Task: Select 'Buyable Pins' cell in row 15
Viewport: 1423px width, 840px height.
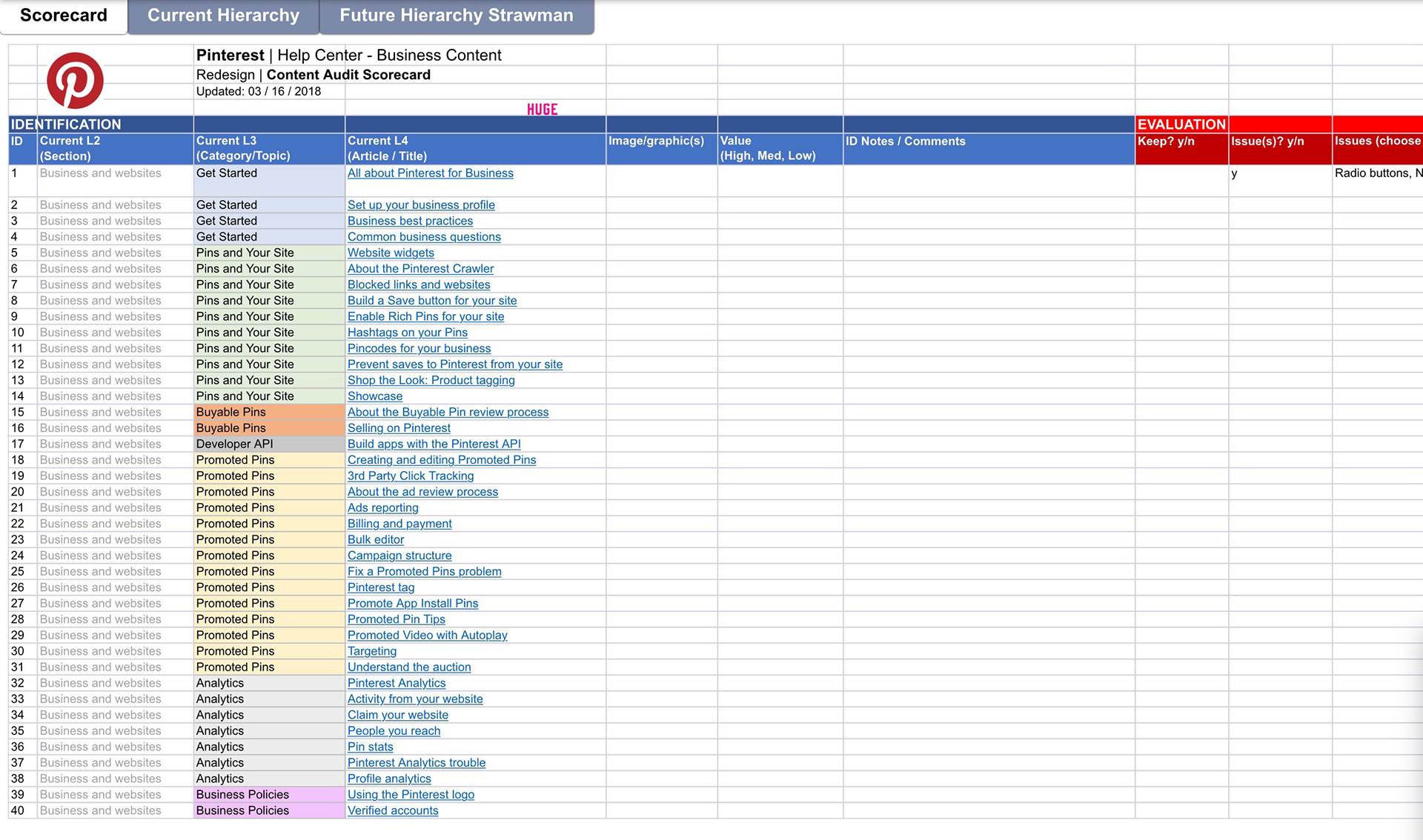Action: (x=269, y=412)
